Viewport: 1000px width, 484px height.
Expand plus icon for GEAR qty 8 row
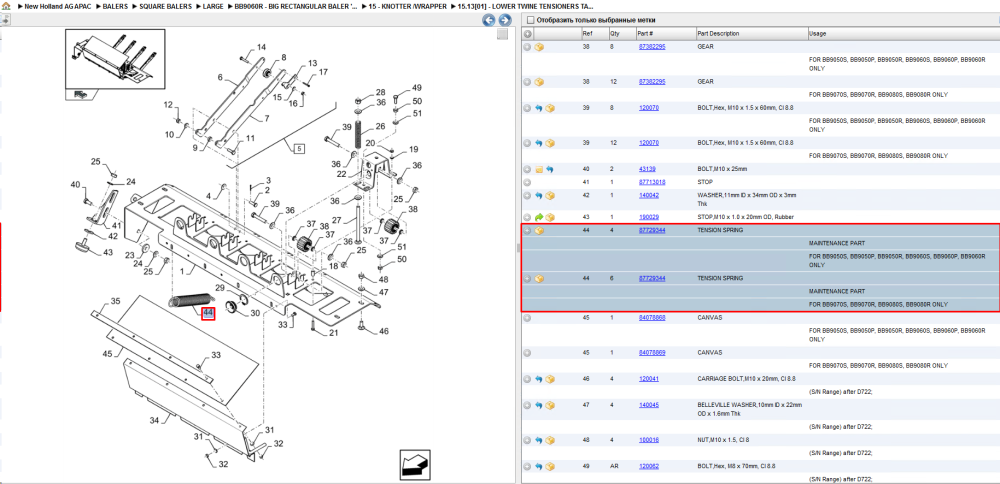pos(527,47)
